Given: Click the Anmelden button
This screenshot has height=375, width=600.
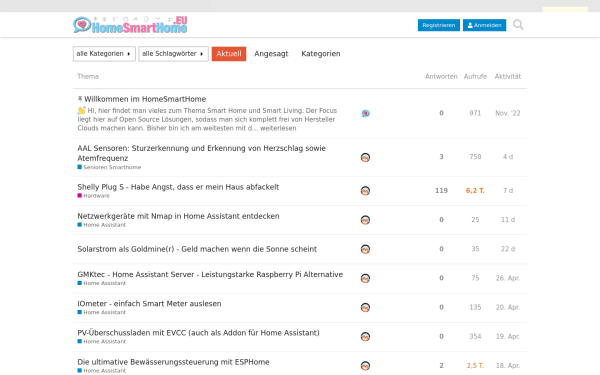Looking at the screenshot, I should coord(484,25).
